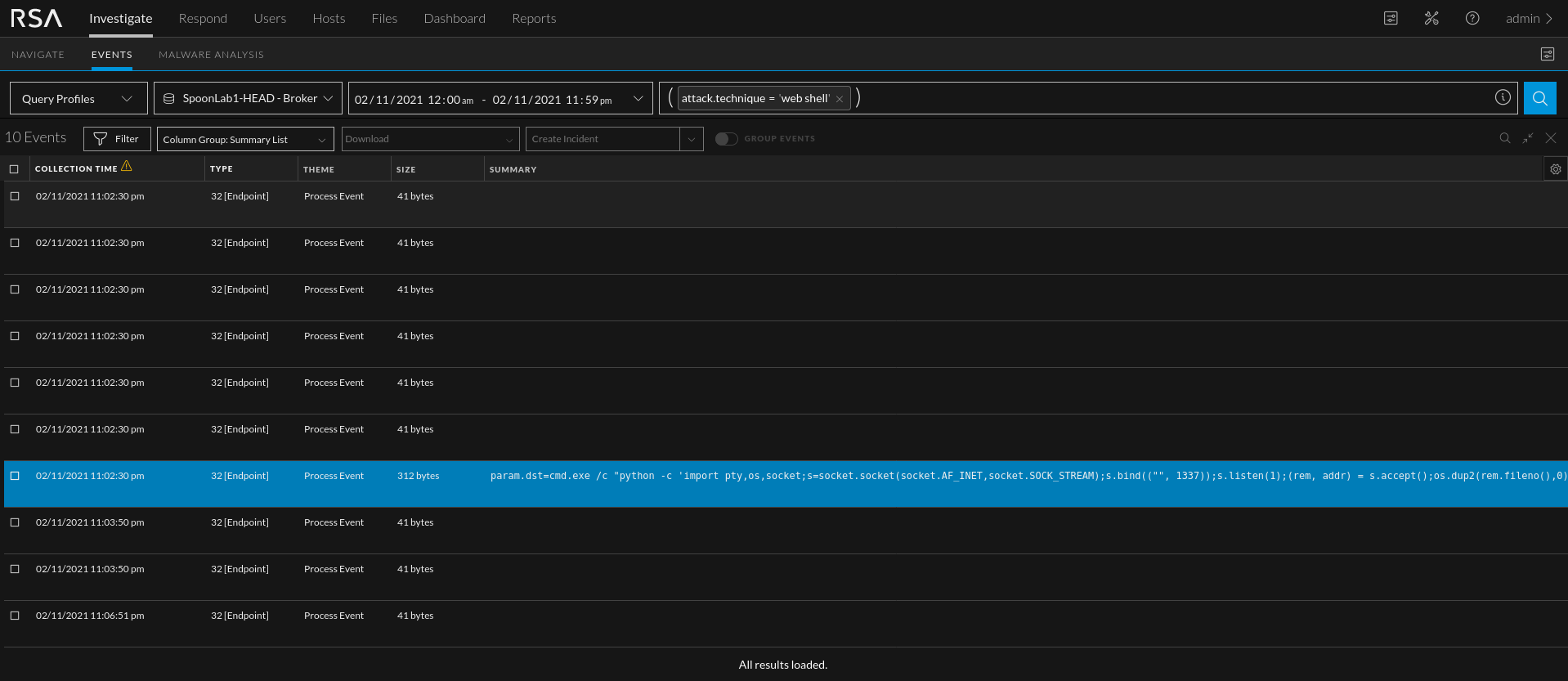This screenshot has width=1568, height=681.
Task: Click the Create Incident button
Action: 603,139
